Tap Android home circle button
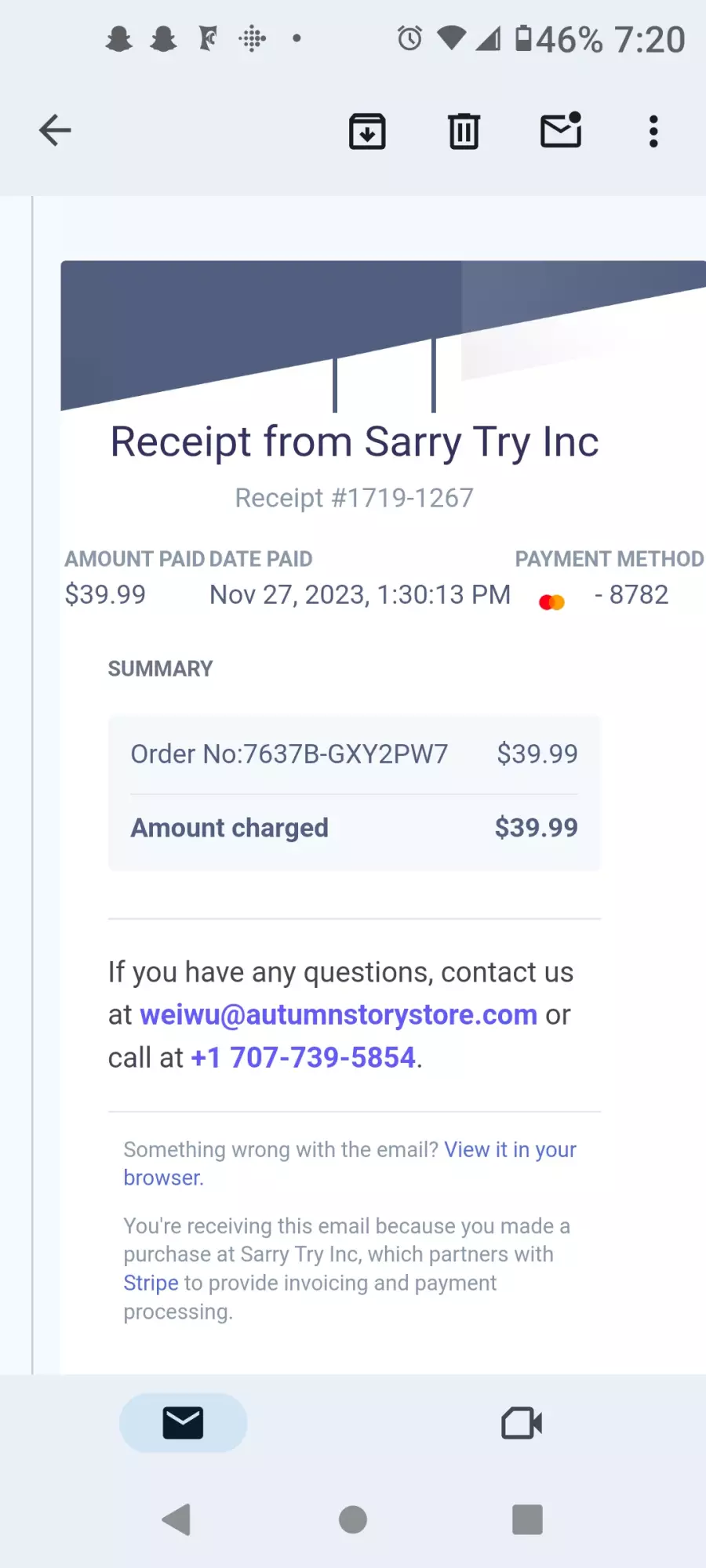Screen dimensions: 706x1568 click(x=353, y=1519)
